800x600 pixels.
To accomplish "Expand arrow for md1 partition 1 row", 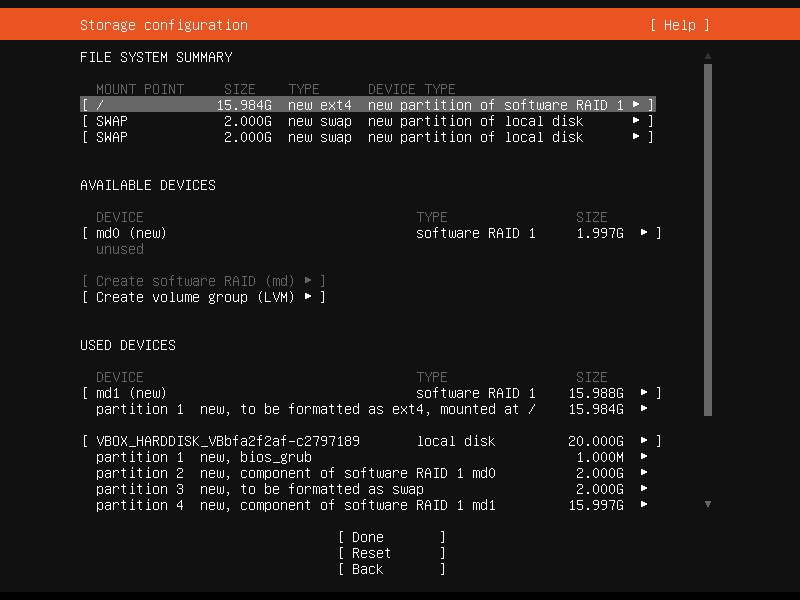I will 644,409.
